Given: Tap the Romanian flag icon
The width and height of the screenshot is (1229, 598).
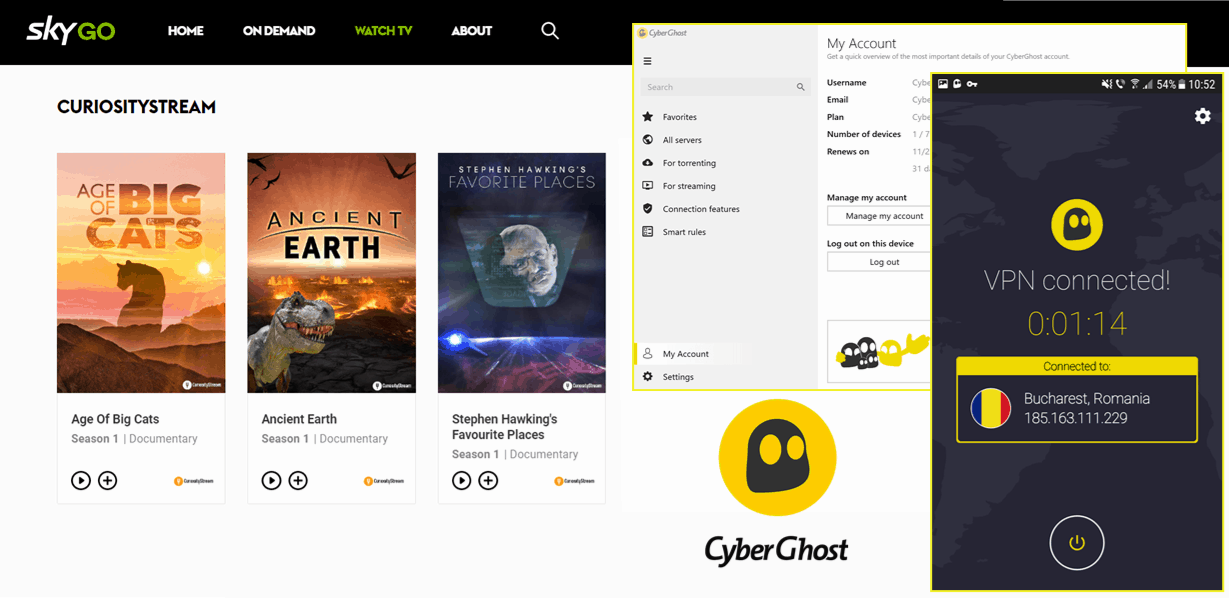Looking at the screenshot, I should pyautogui.click(x=991, y=408).
